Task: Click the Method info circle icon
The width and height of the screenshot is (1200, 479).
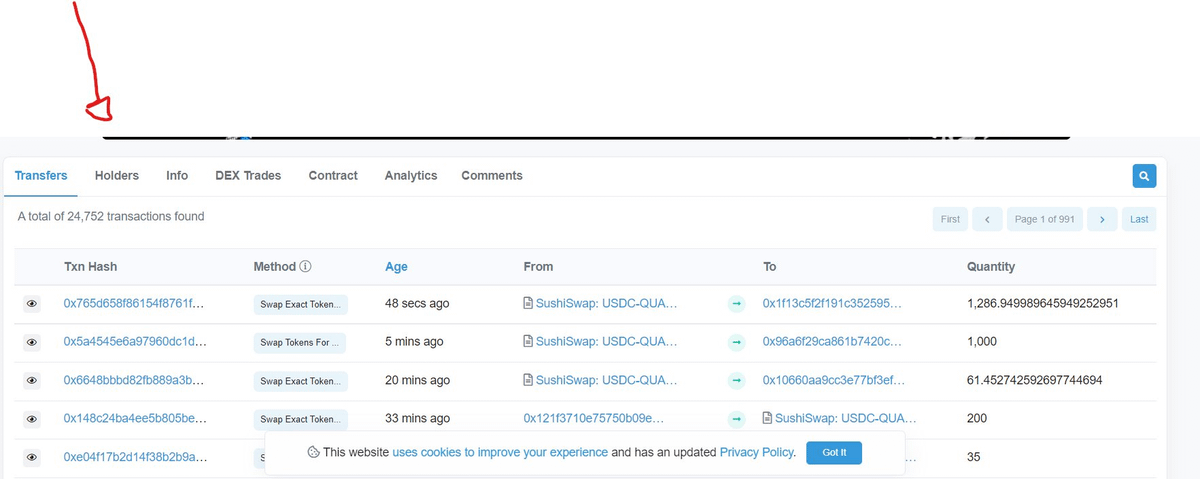Action: coord(305,267)
